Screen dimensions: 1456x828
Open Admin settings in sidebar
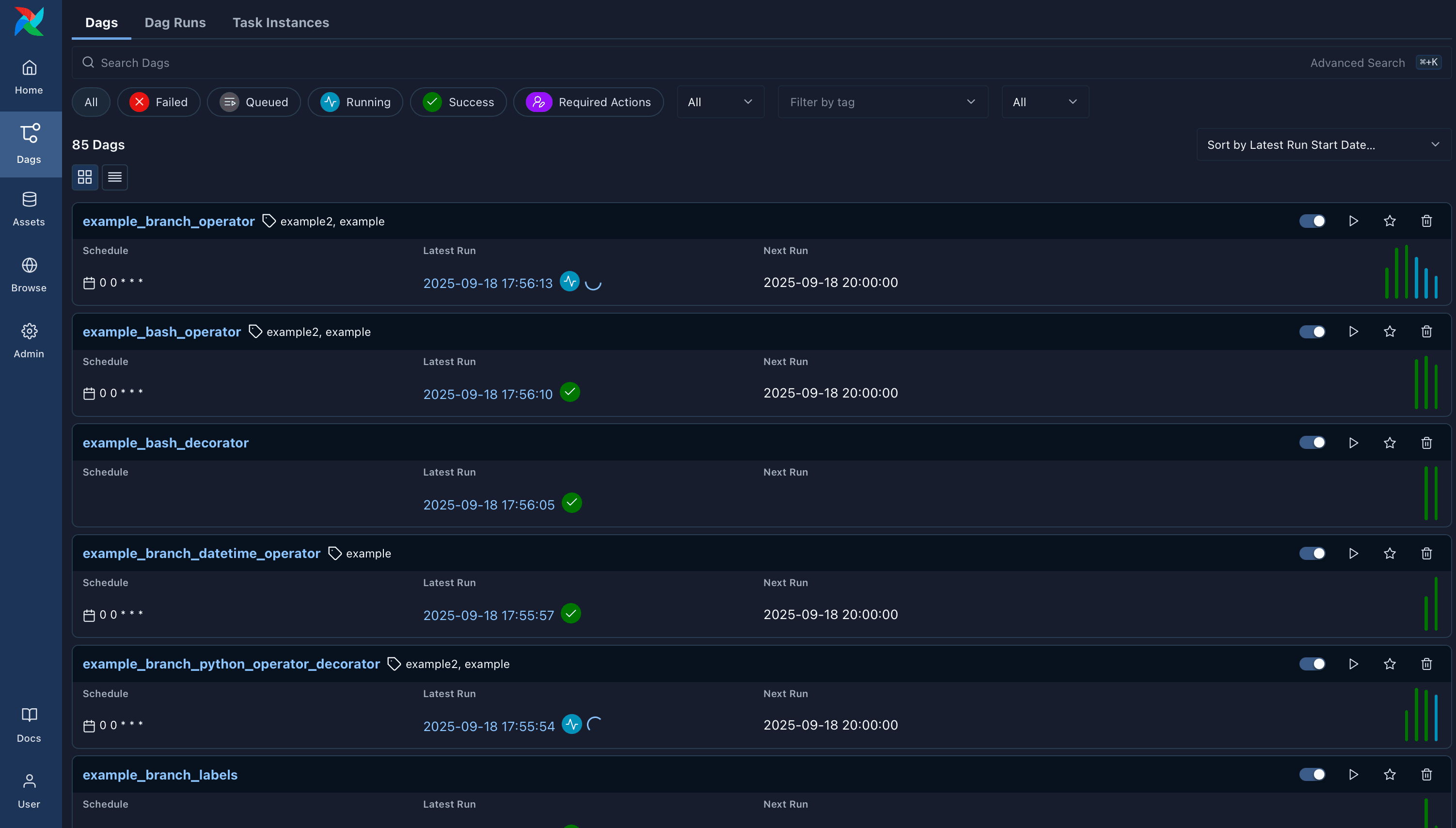(29, 341)
